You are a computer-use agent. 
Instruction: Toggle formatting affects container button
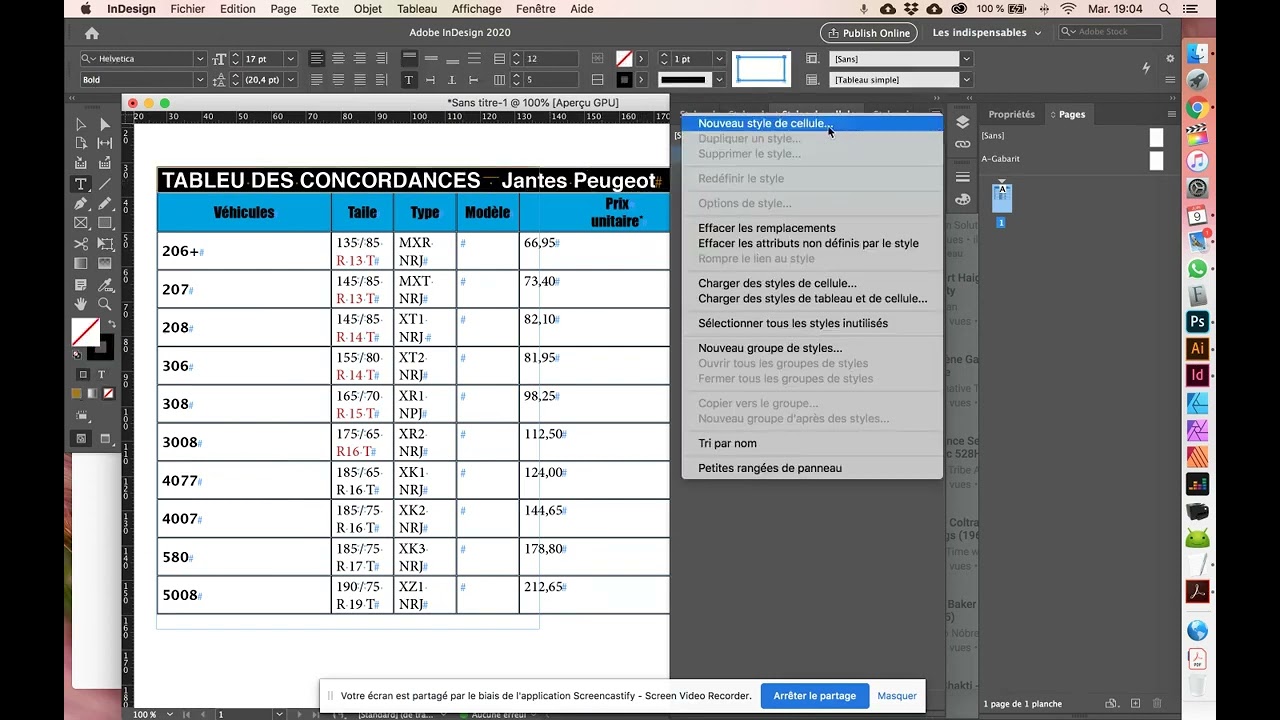(81, 375)
